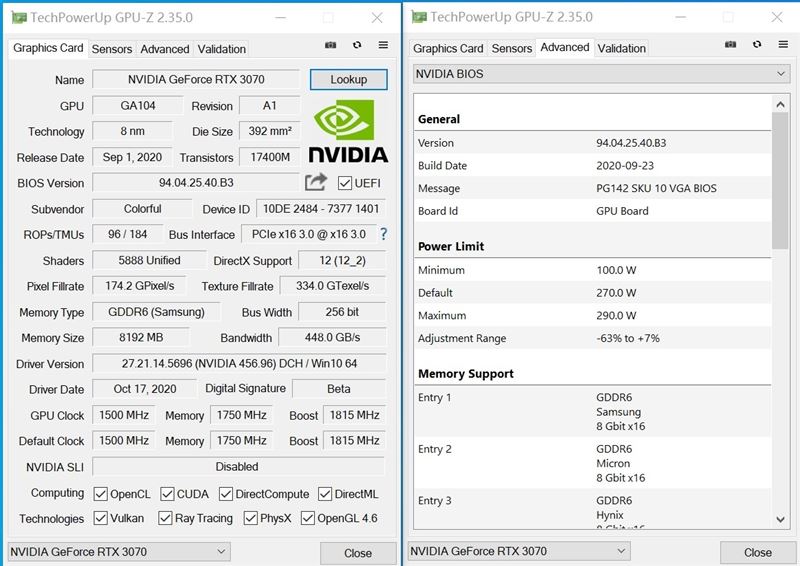The height and width of the screenshot is (566, 800).
Task: Click the Bandwidth field 448.0 GB/s
Action: pos(333,337)
